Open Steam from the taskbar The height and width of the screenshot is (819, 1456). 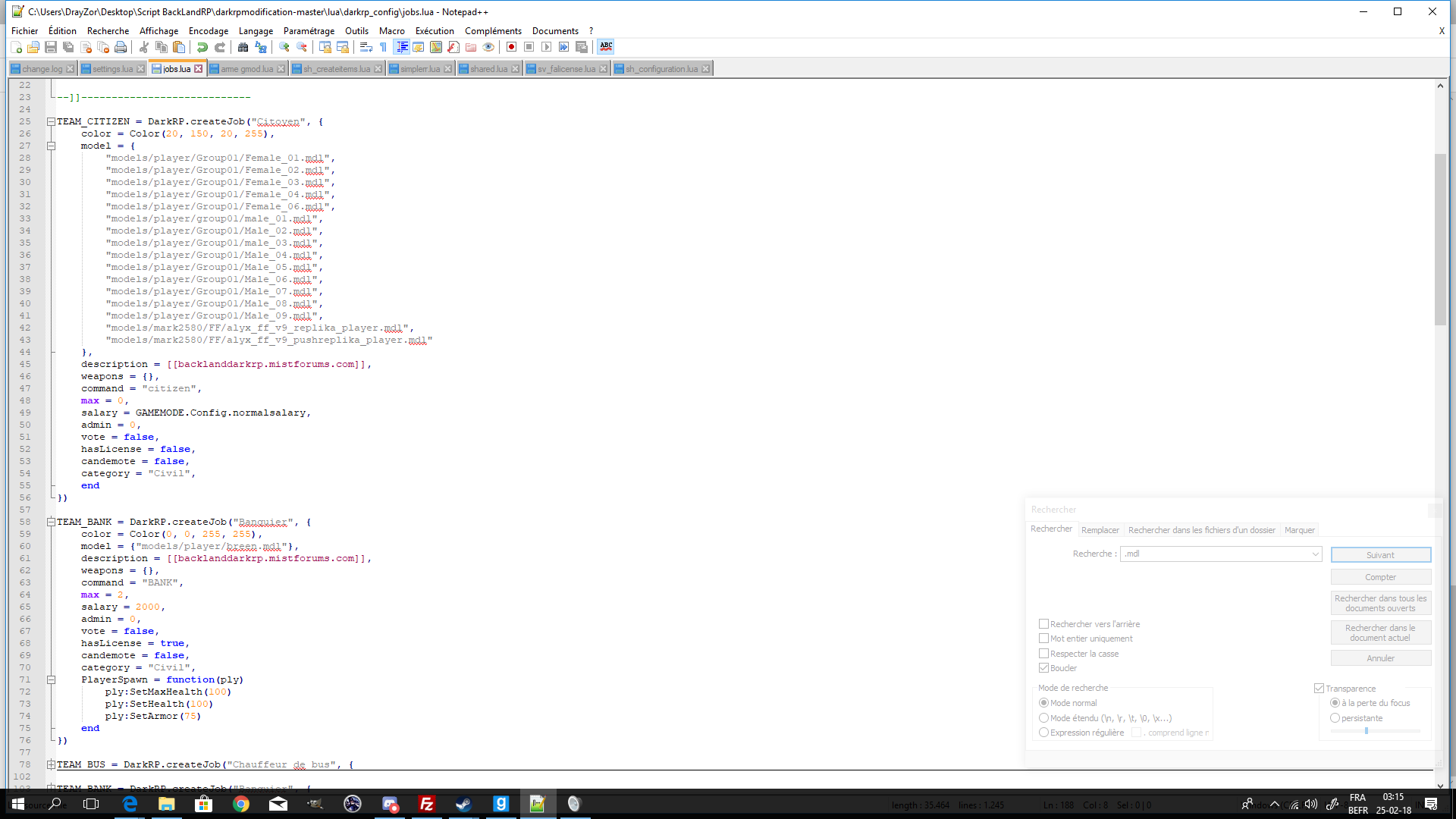464,804
